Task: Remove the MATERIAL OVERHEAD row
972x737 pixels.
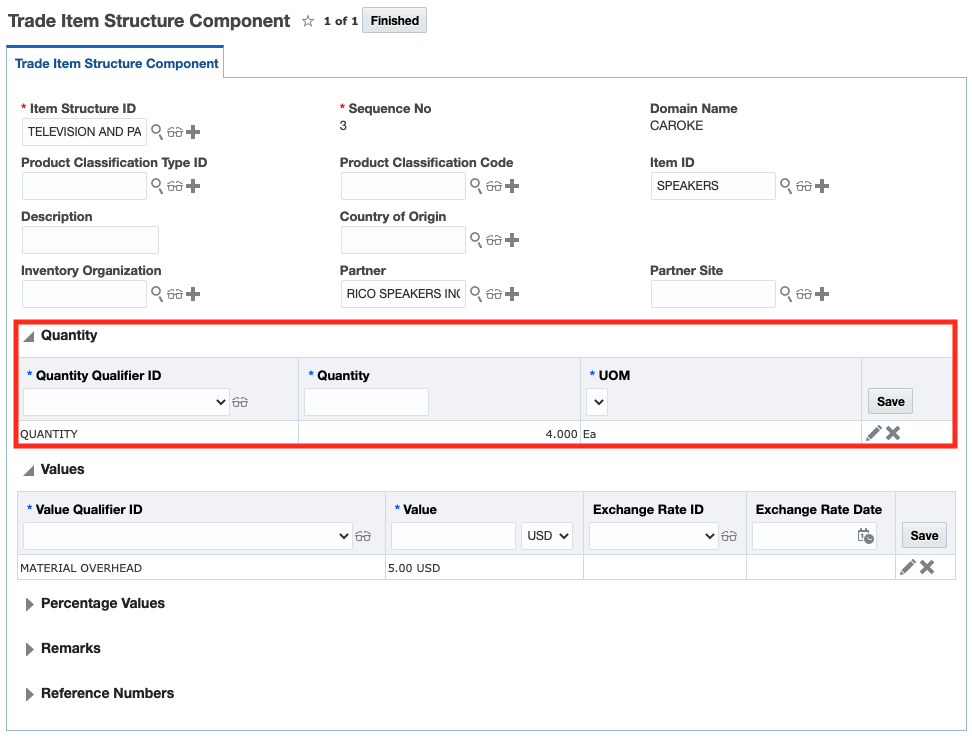Action: 927,567
